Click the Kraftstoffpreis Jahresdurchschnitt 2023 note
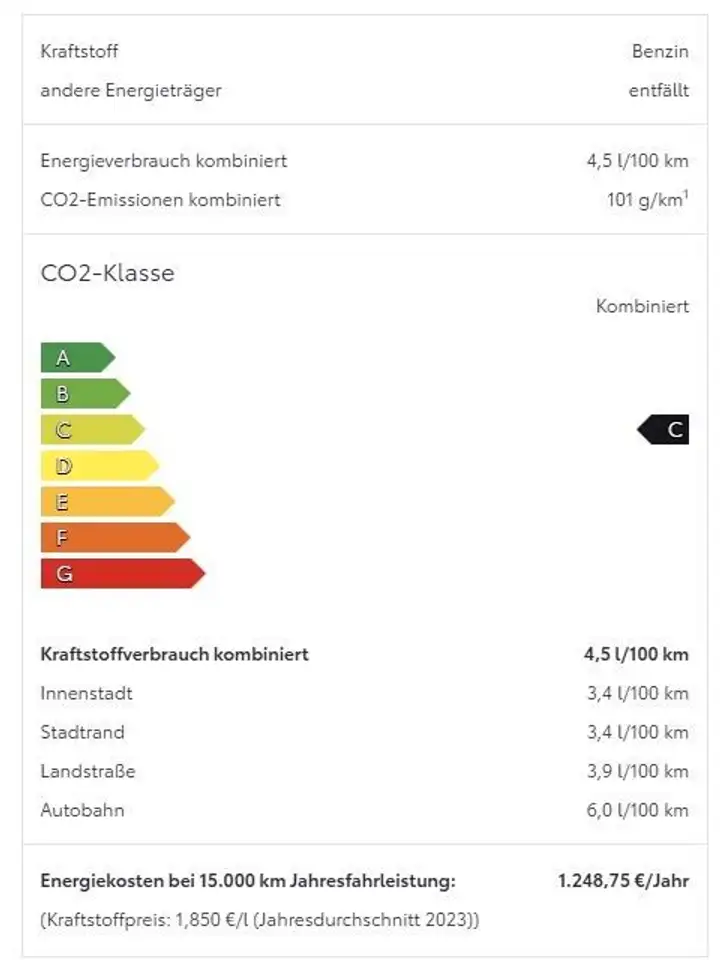This screenshot has width=723, height=960. tap(259, 919)
